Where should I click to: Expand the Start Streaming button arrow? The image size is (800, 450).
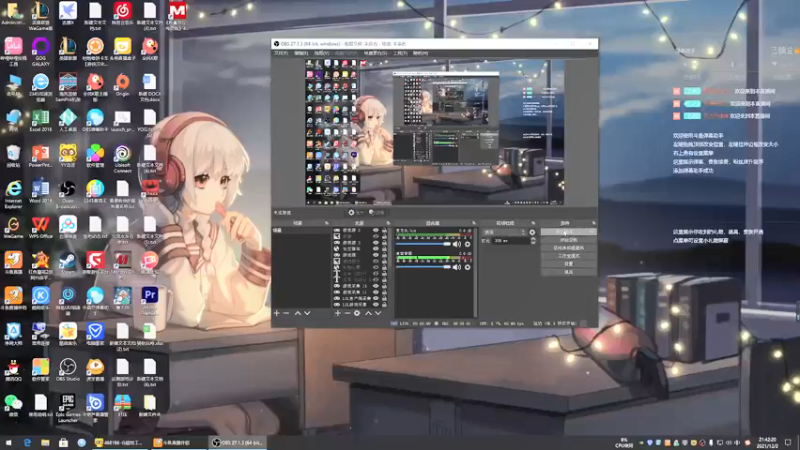coord(593,232)
